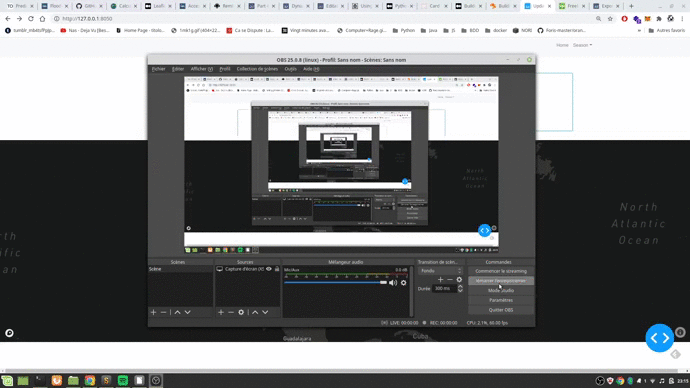
Task: Mute the Mic/Aux audio channel
Action: tap(393, 283)
